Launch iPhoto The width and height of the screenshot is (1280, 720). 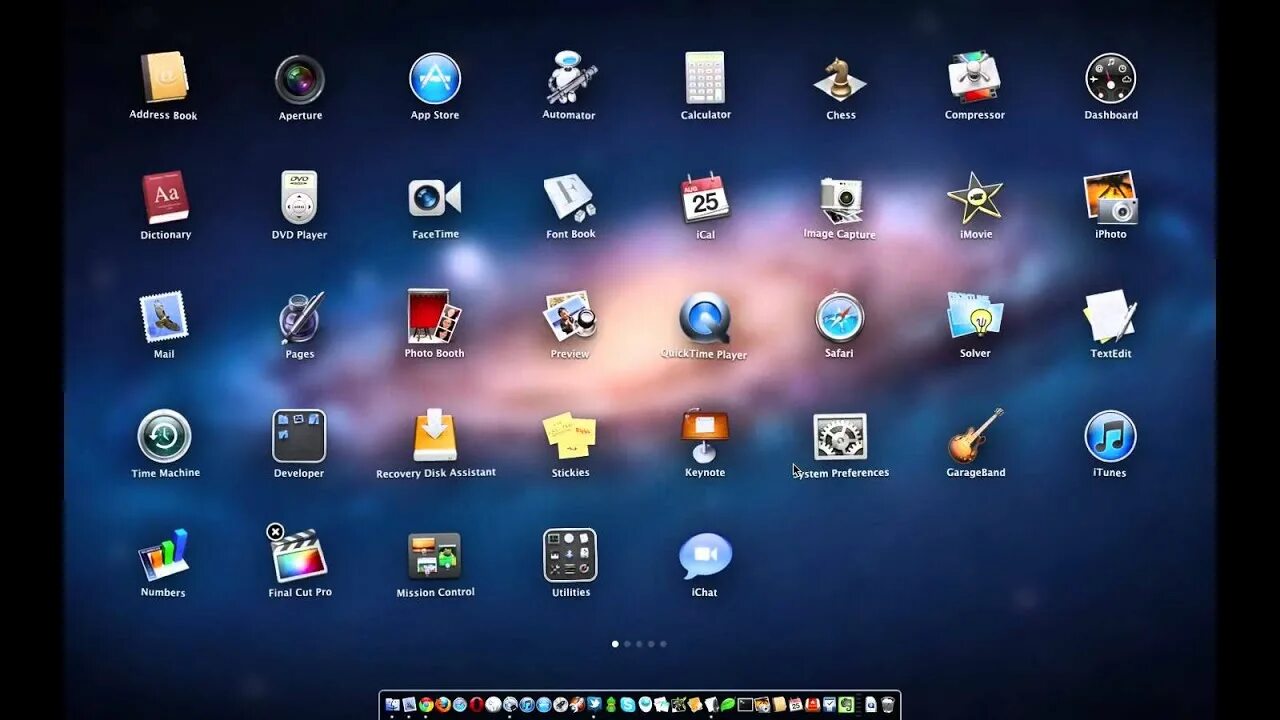click(1111, 197)
